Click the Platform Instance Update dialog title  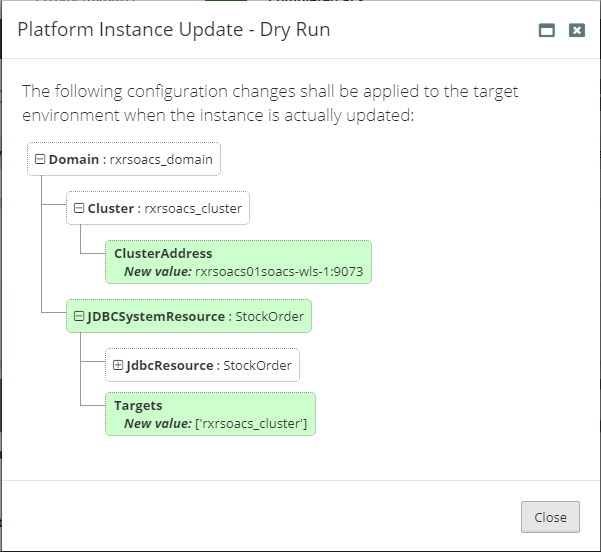coord(174,30)
